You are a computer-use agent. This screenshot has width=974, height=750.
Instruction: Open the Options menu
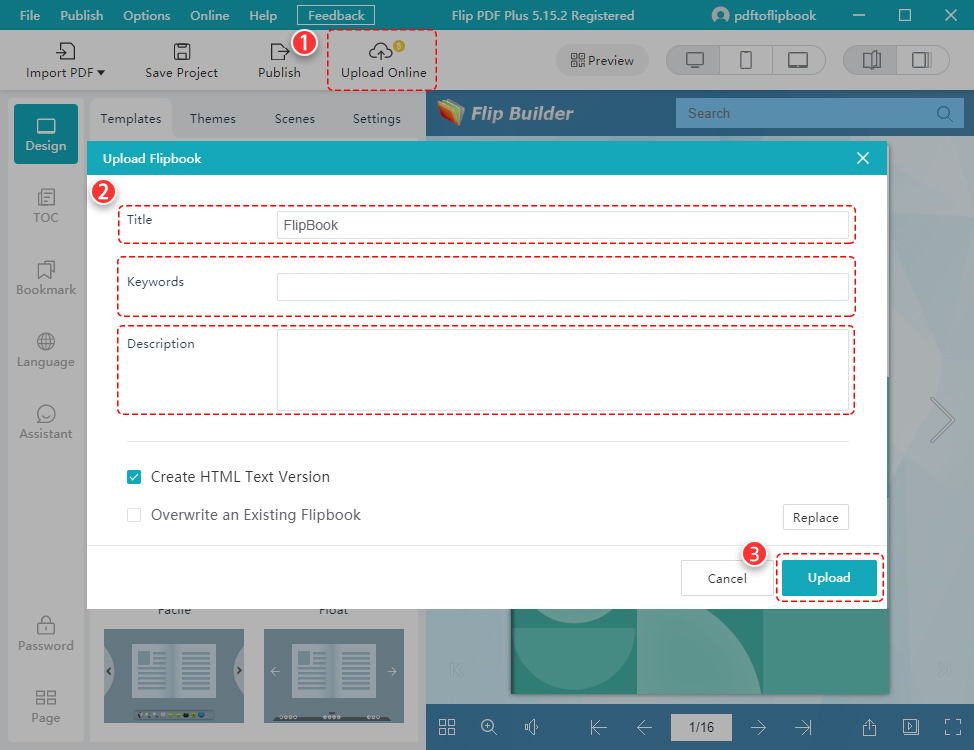pos(146,15)
